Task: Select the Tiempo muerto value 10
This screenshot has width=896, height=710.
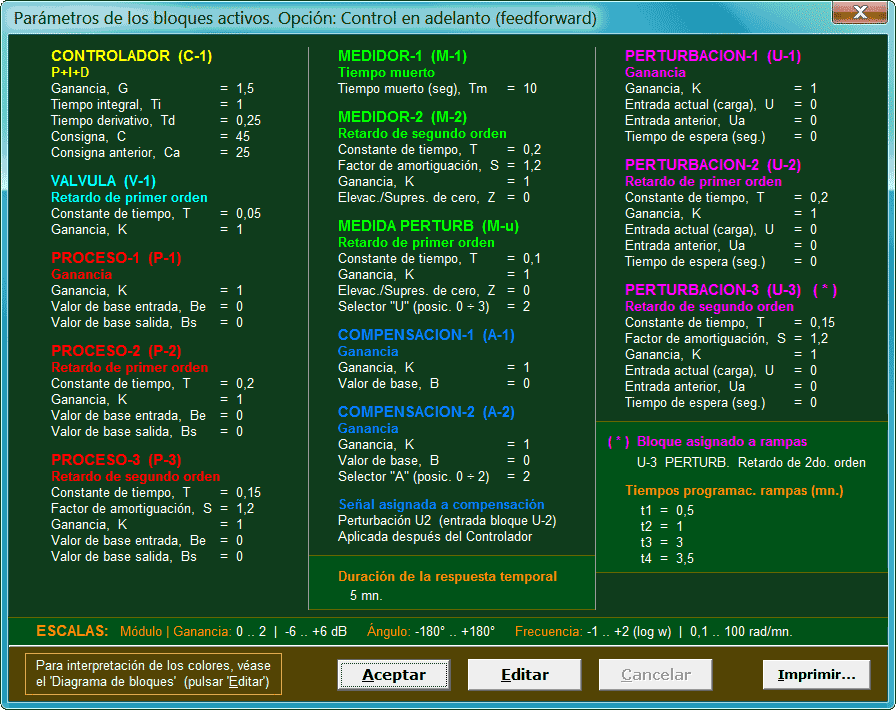Action: [530, 89]
